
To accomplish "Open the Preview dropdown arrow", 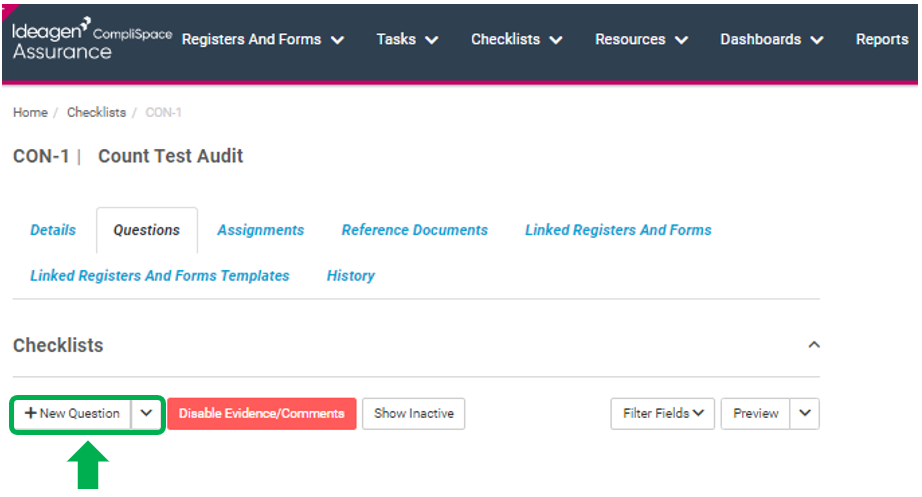I will click(x=805, y=413).
